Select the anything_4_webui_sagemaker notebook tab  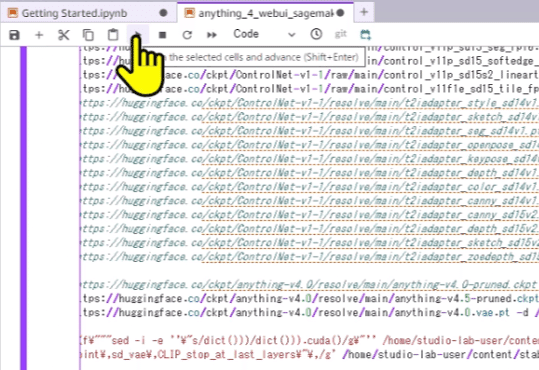pos(265,13)
